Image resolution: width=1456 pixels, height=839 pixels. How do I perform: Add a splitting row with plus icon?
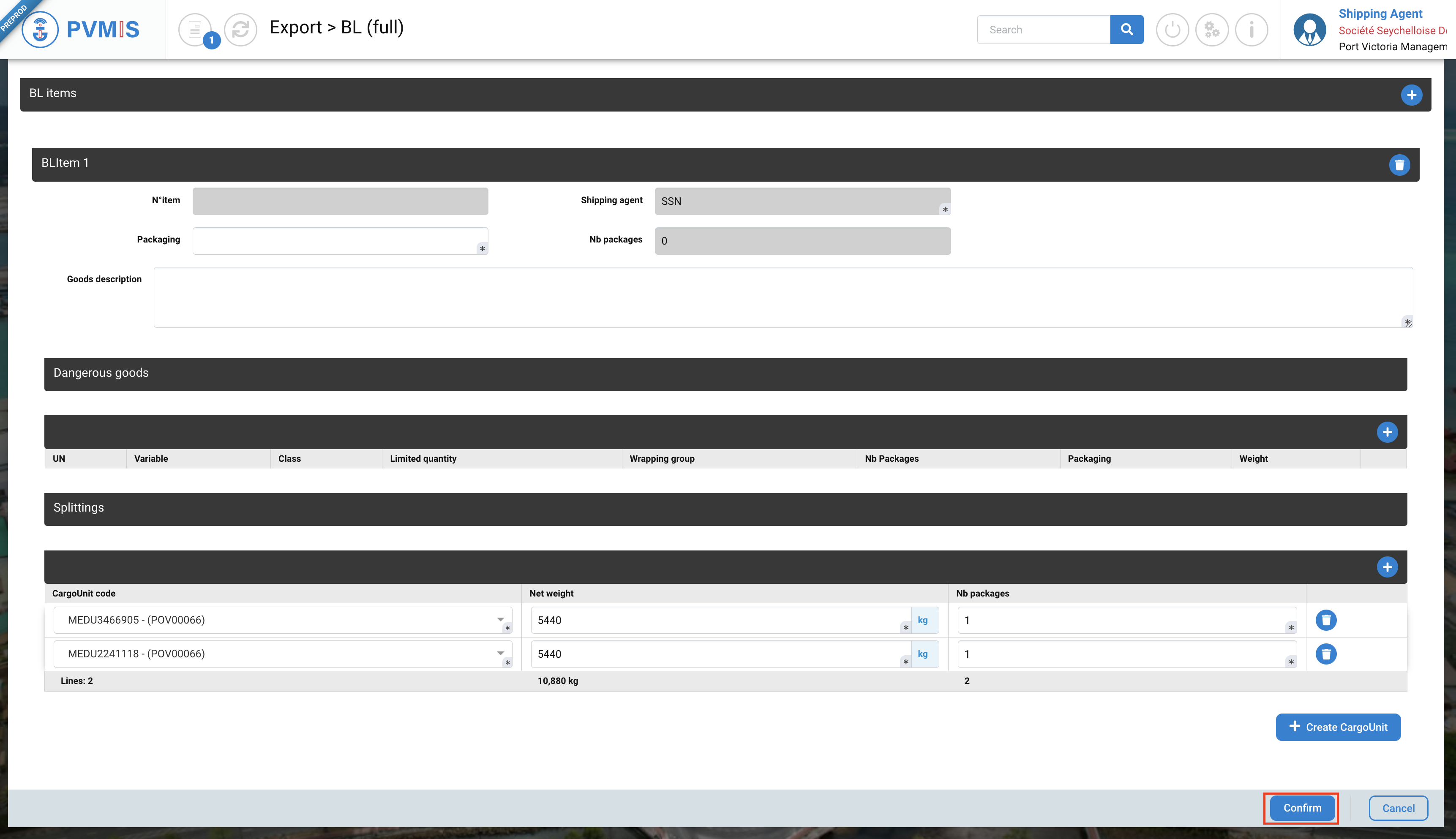[1387, 567]
